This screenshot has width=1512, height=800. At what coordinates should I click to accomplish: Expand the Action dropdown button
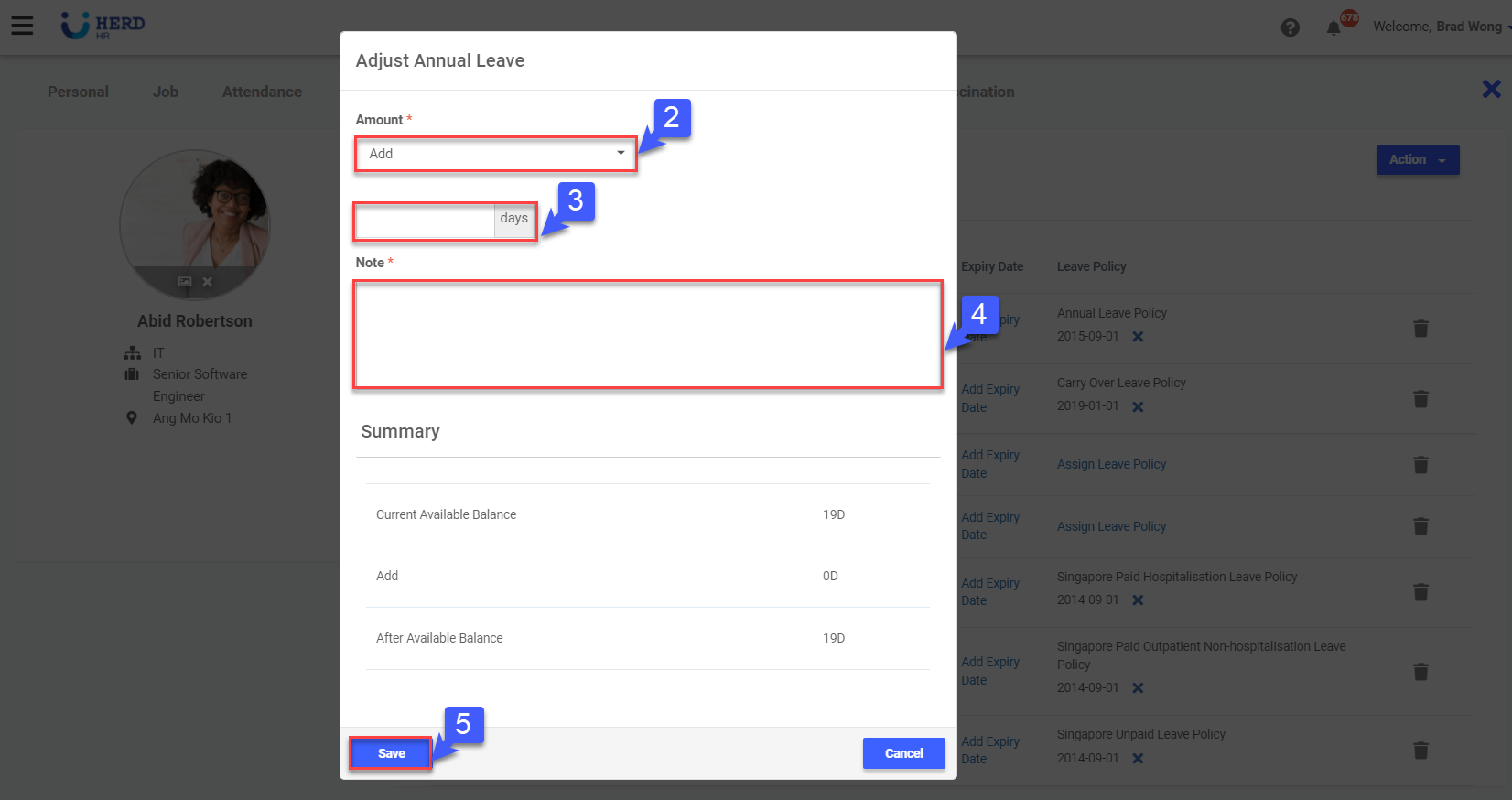pos(1417,160)
